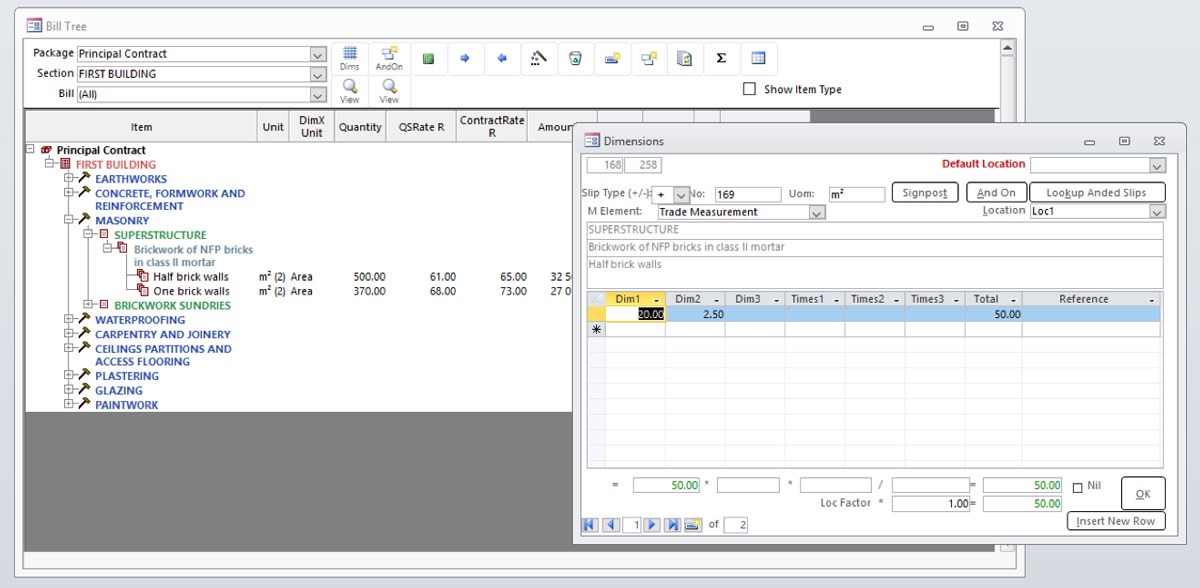The height and width of the screenshot is (588, 1200).
Task: Open the Default Location dropdown
Action: point(1157,165)
